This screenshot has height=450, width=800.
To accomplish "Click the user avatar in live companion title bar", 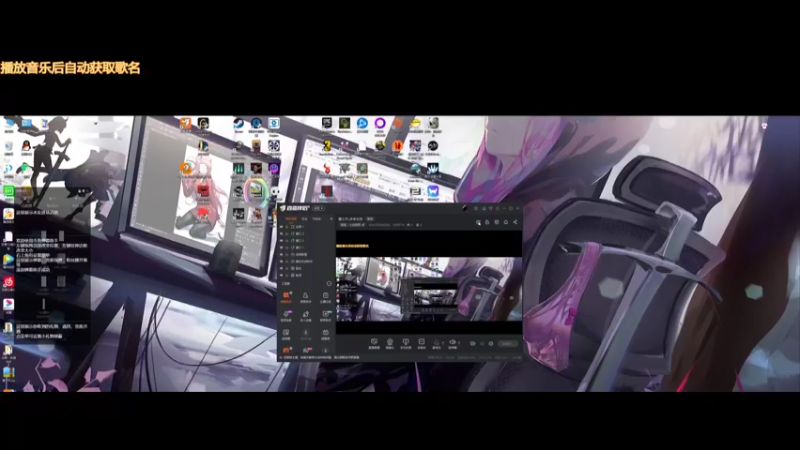I will coord(464,208).
